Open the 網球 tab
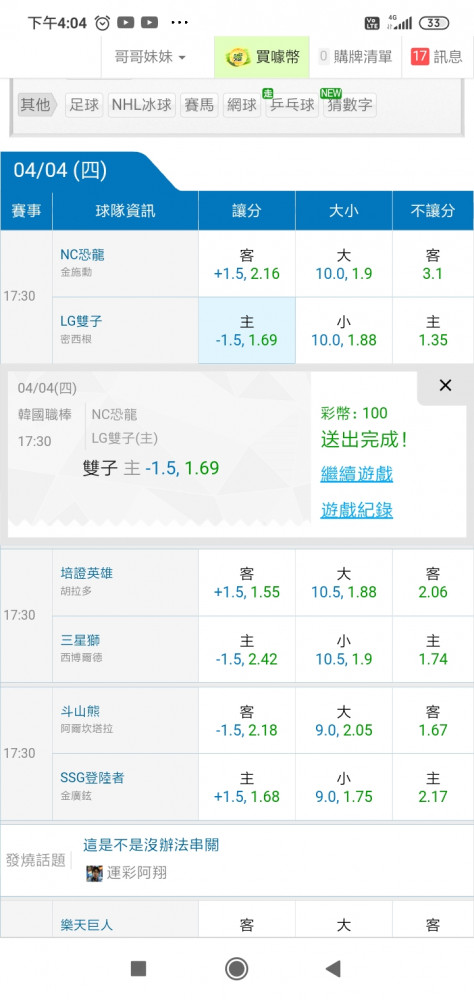 pos(242,105)
